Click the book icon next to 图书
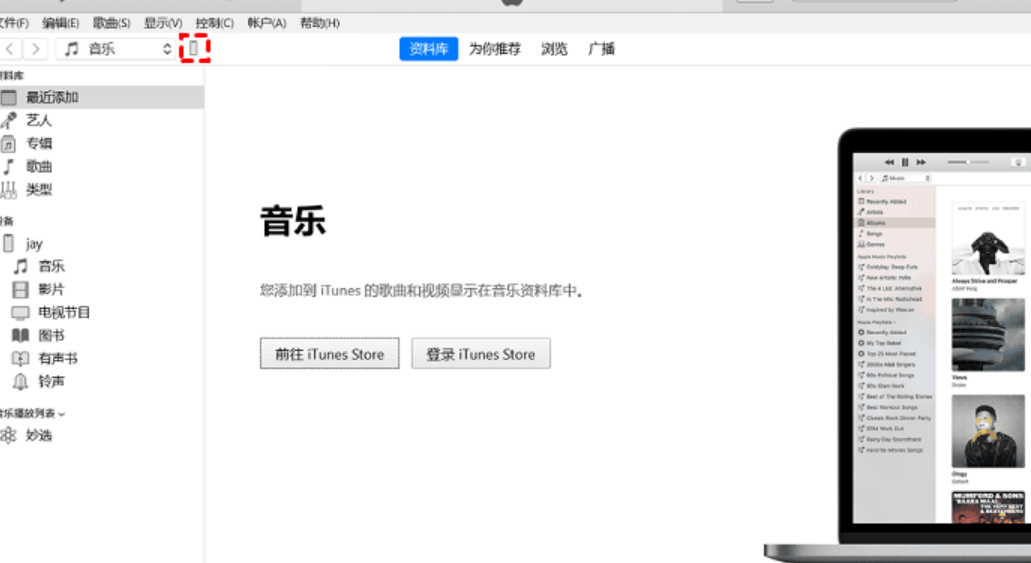Image resolution: width=1031 pixels, height=563 pixels. point(21,336)
